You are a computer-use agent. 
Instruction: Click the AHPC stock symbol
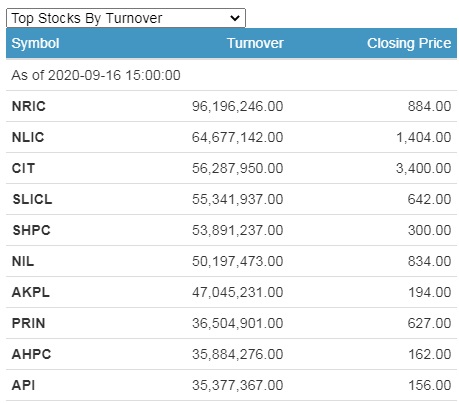click(31, 354)
